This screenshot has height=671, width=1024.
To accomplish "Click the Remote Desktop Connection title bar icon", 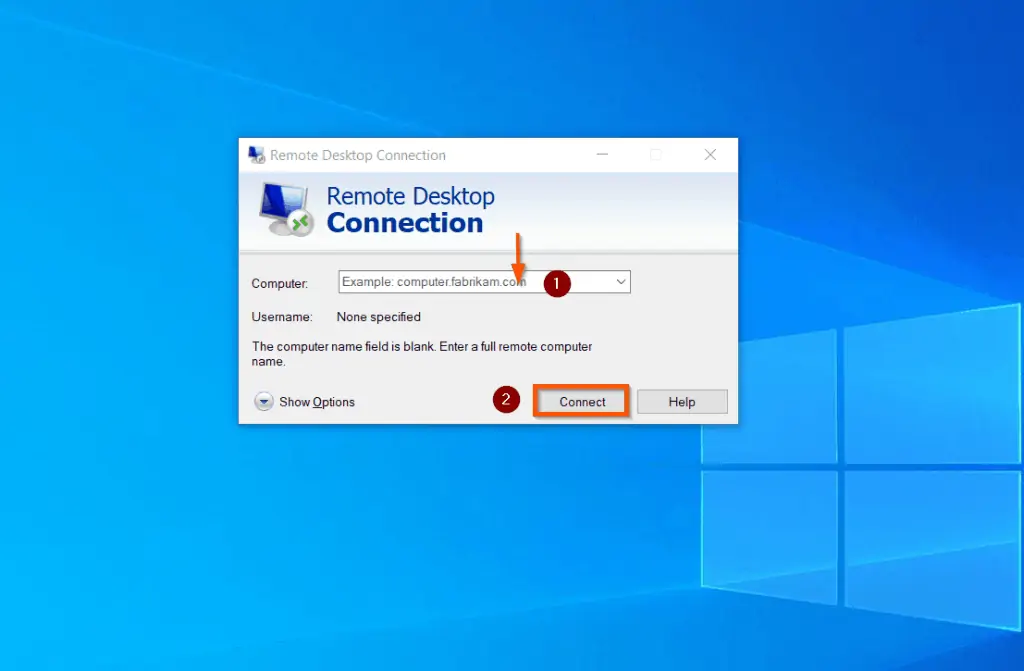I will tap(256, 155).
